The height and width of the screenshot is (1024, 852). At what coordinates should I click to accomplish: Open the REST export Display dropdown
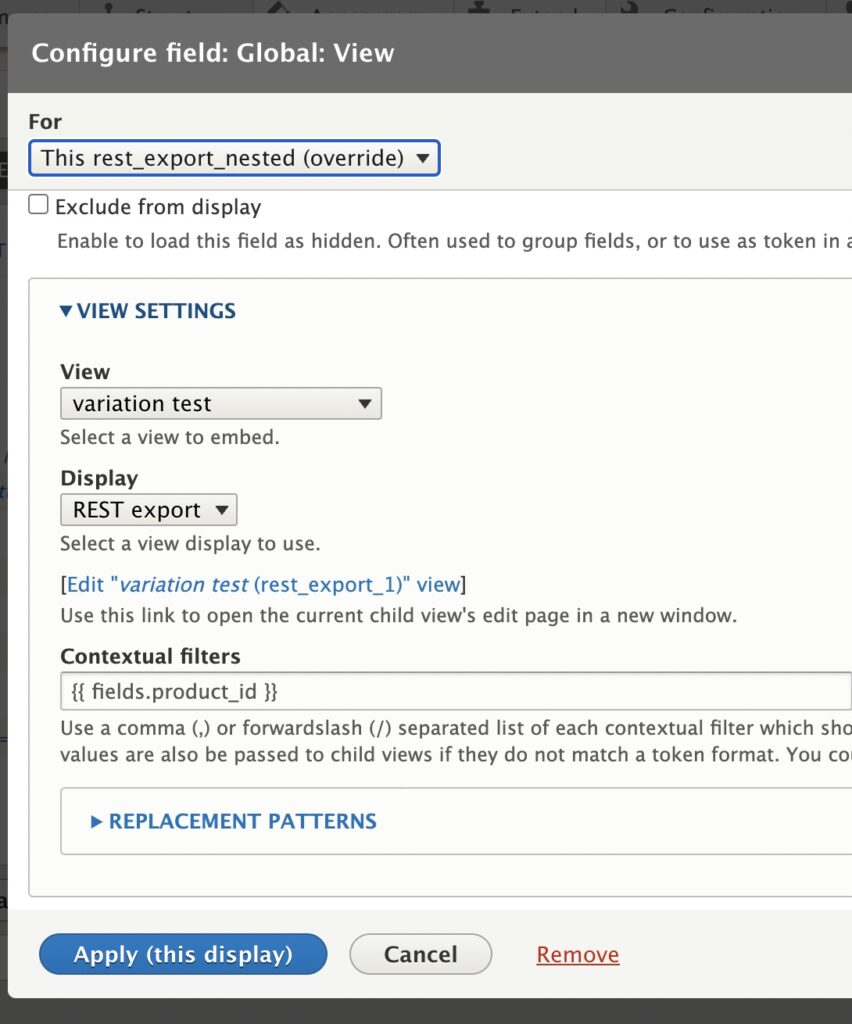coord(148,509)
